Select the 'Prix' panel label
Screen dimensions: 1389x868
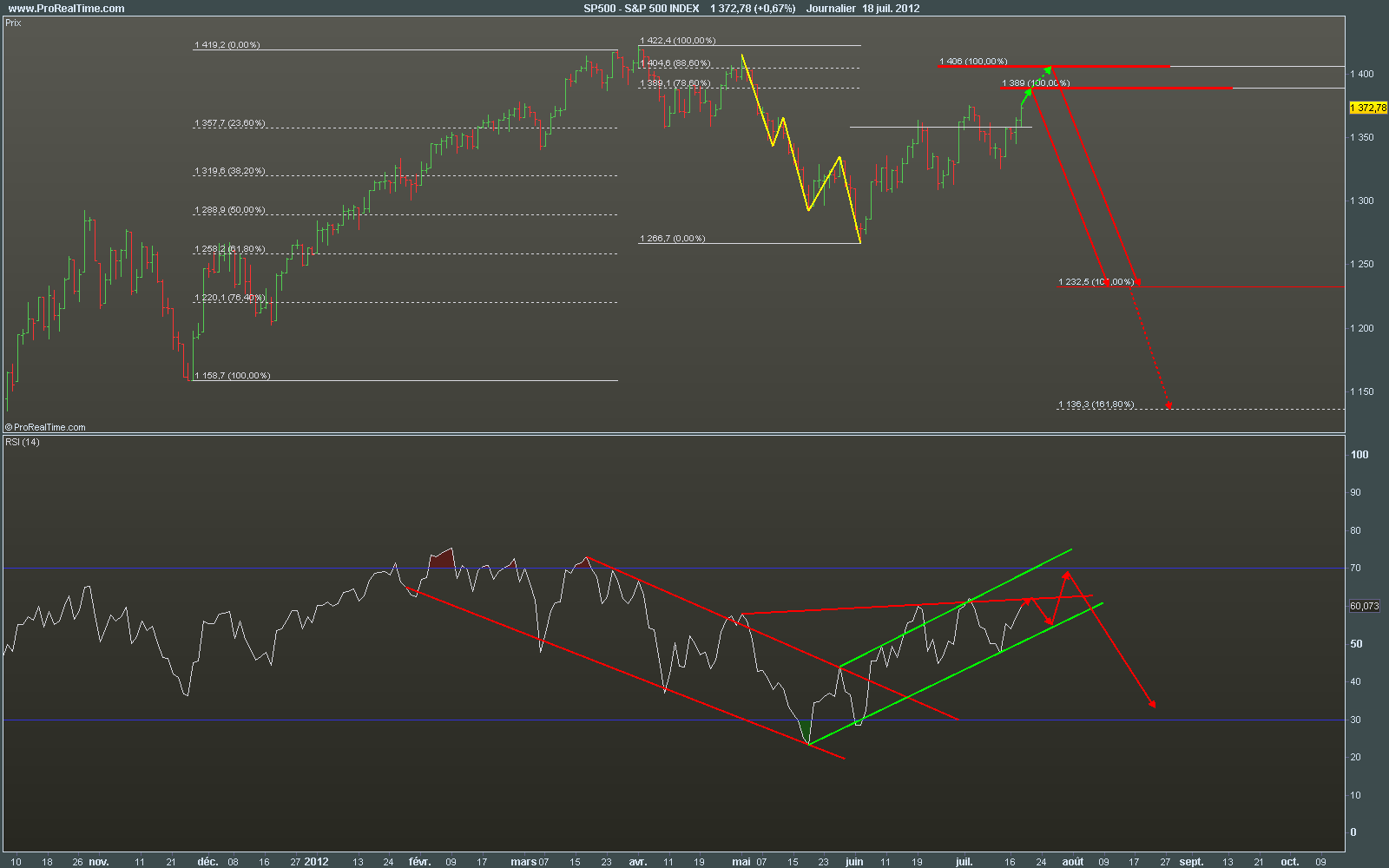13,23
